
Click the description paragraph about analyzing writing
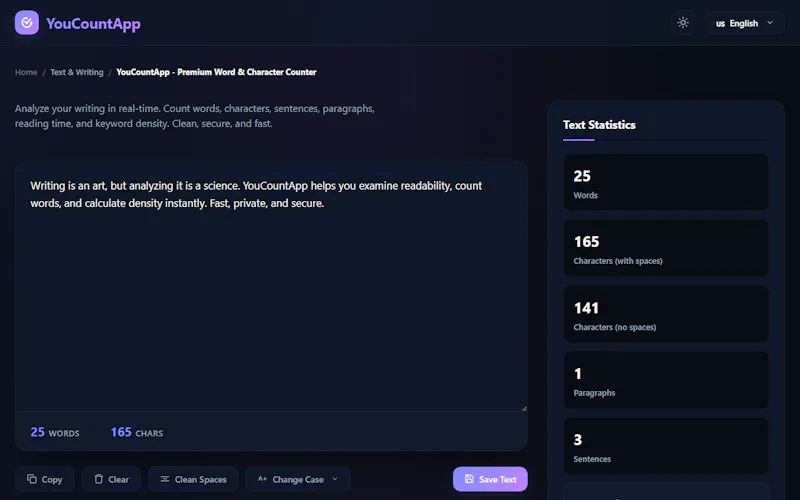pyautogui.click(x=194, y=116)
